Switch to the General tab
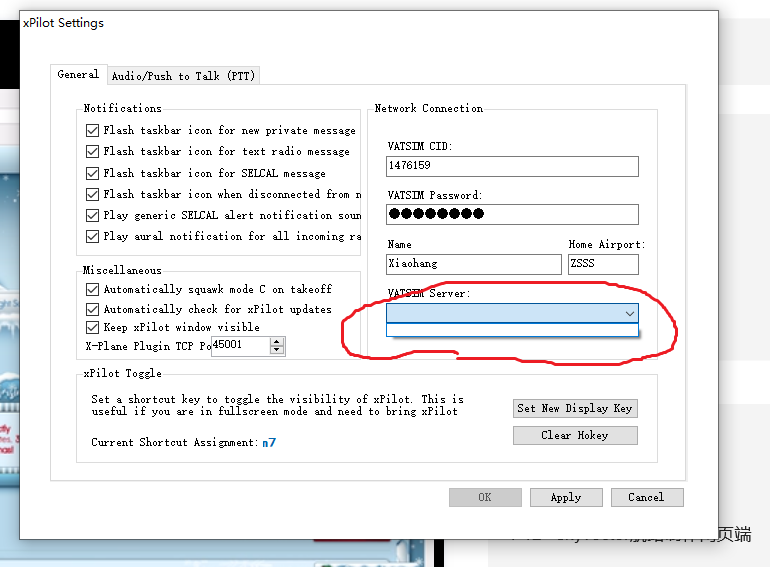 click(78, 75)
